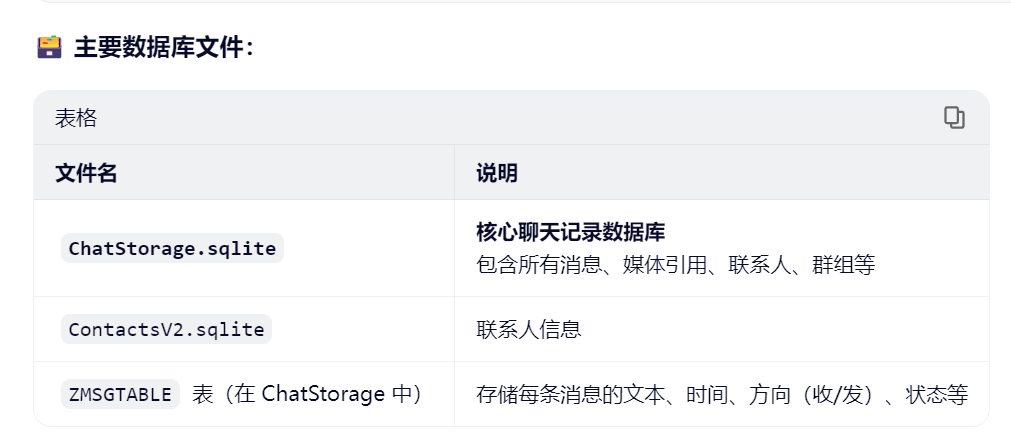This screenshot has width=1011, height=432.
Task: Click the 表（在 ChatStorage 中）text
Action: (307, 394)
